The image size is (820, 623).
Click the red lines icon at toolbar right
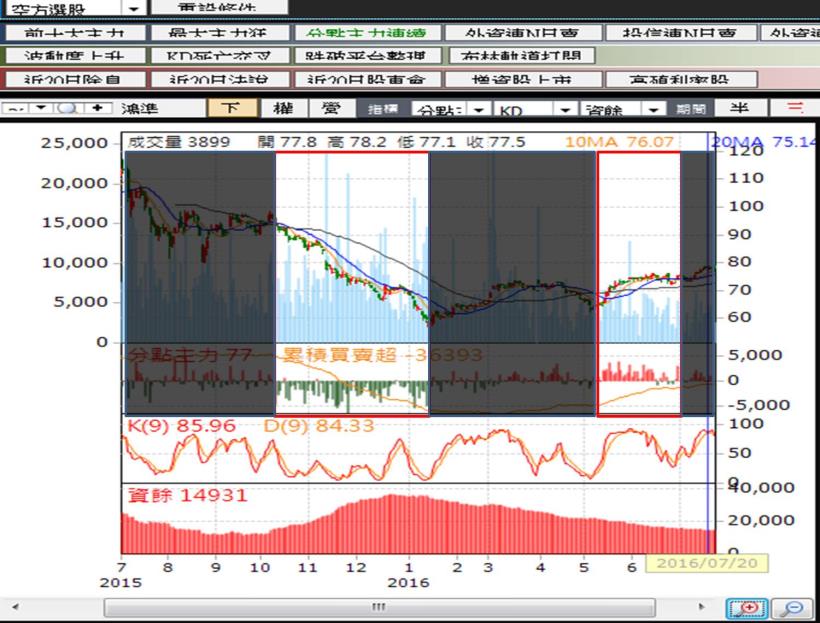pos(796,108)
